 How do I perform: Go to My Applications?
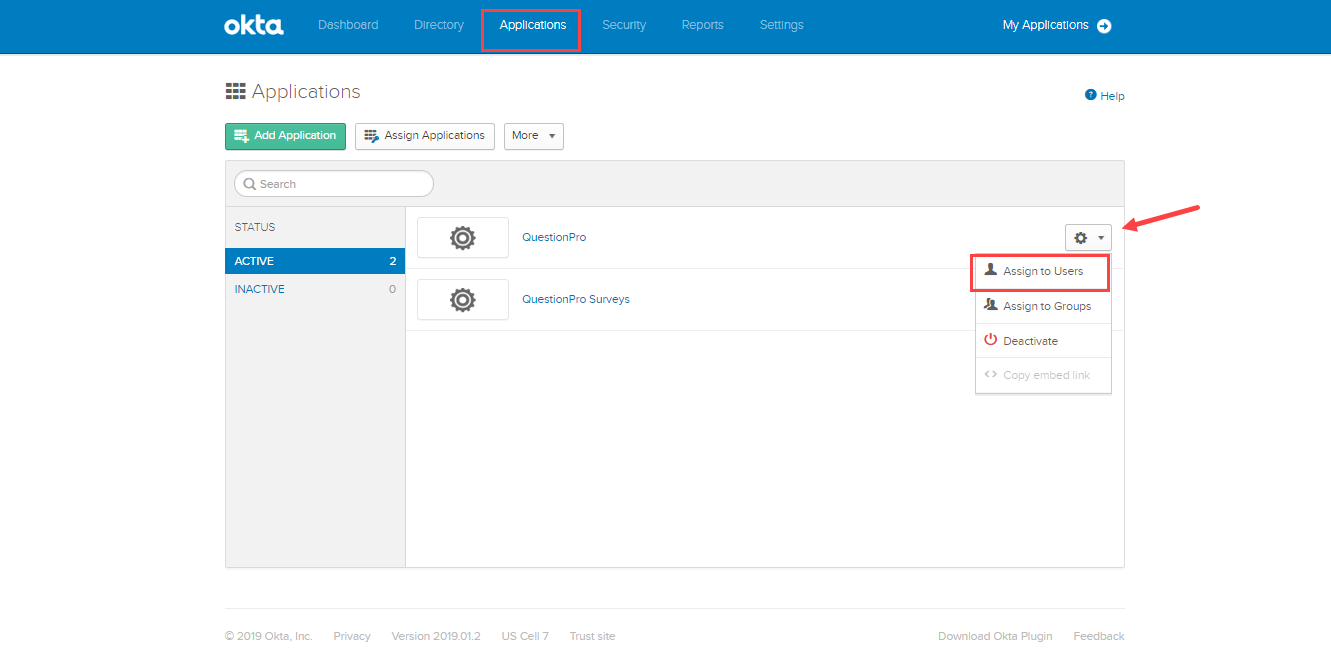tap(1045, 25)
